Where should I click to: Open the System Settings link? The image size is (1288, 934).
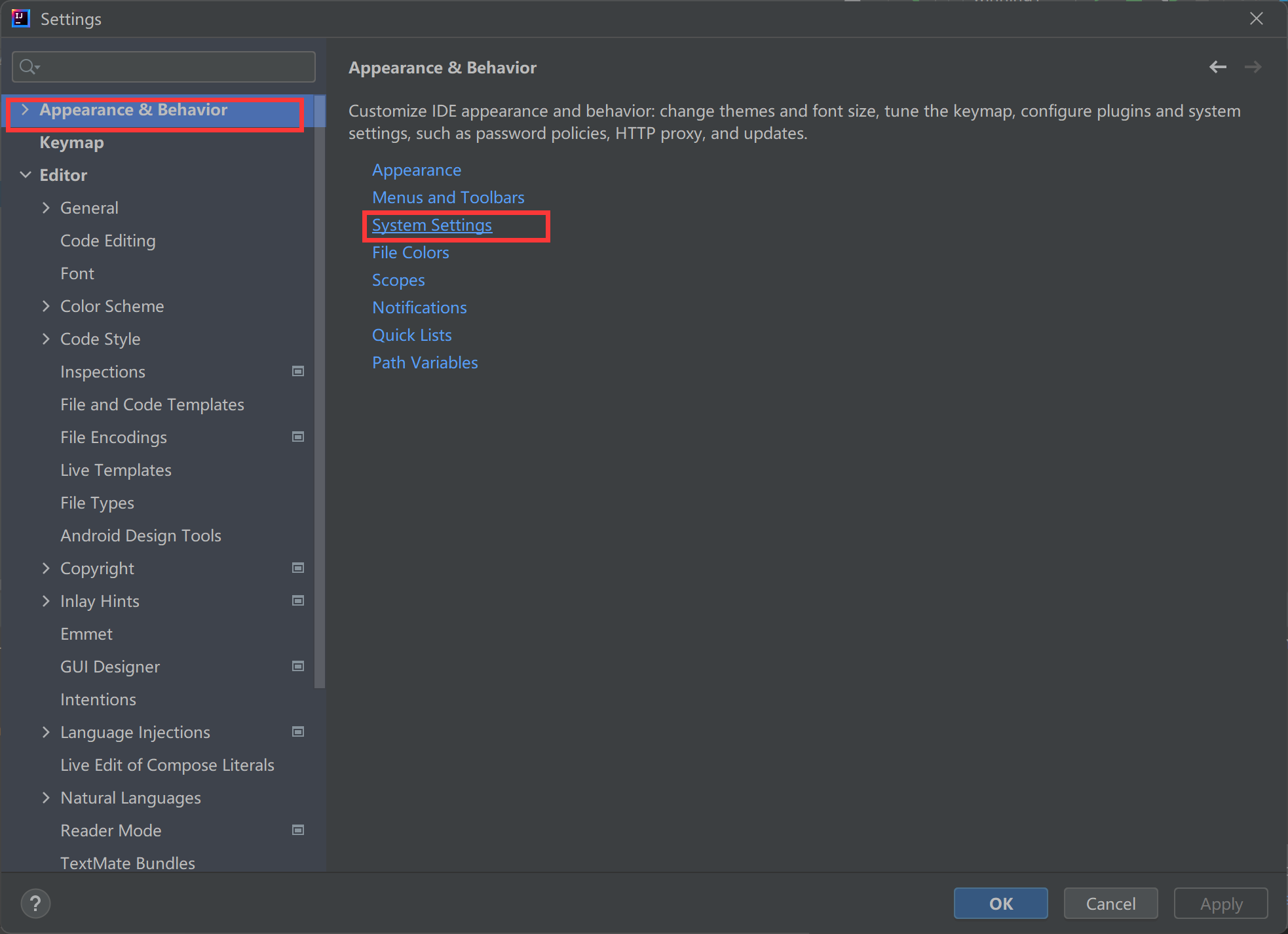(x=432, y=225)
